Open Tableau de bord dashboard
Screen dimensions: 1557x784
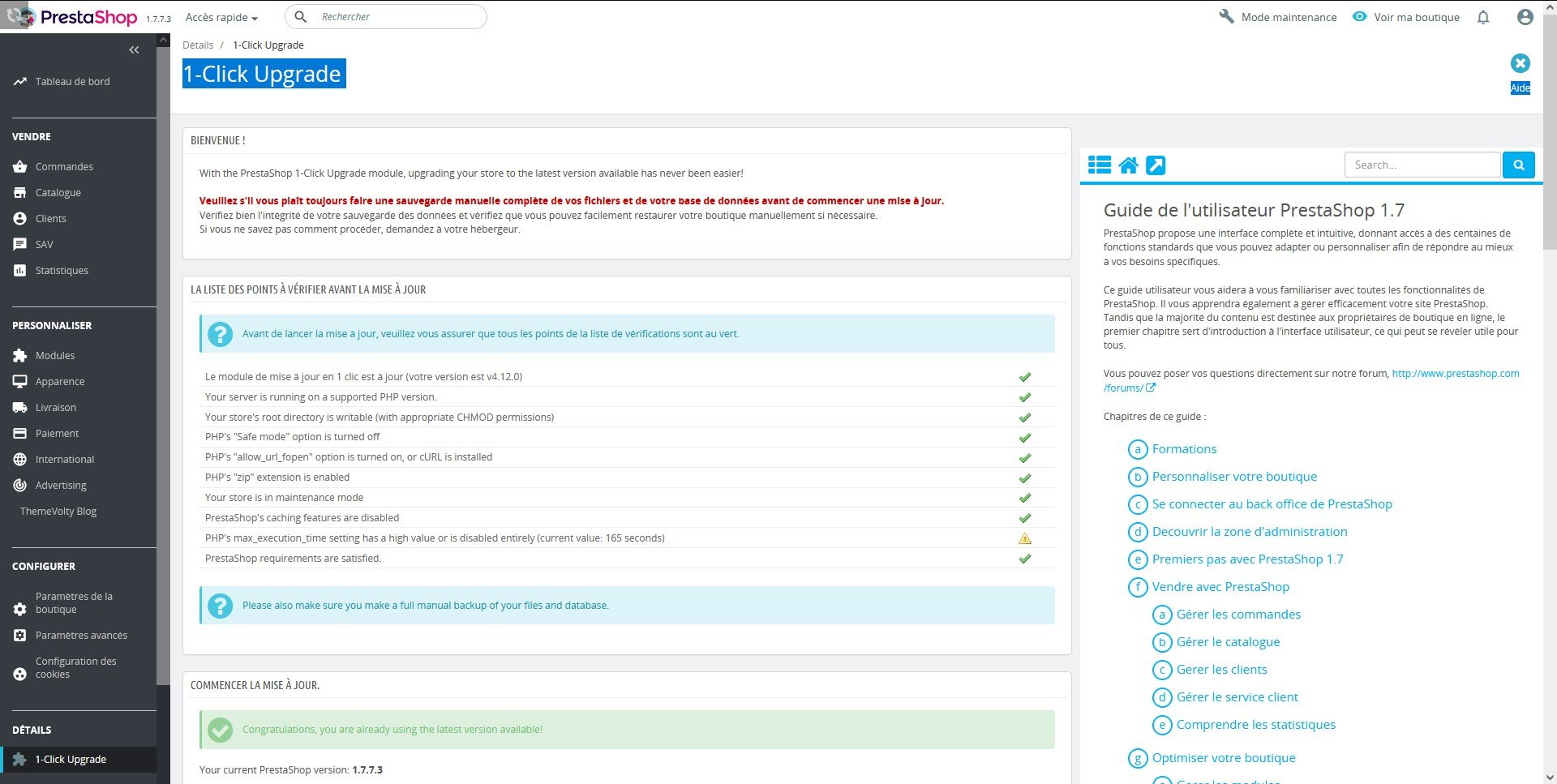point(72,82)
